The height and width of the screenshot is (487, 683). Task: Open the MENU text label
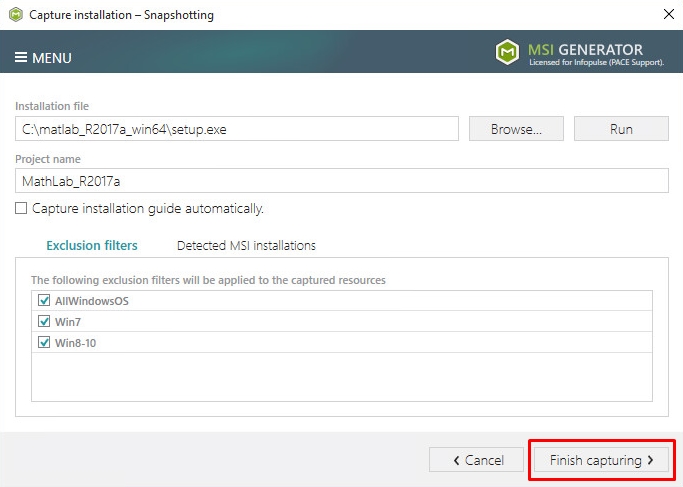click(x=52, y=58)
